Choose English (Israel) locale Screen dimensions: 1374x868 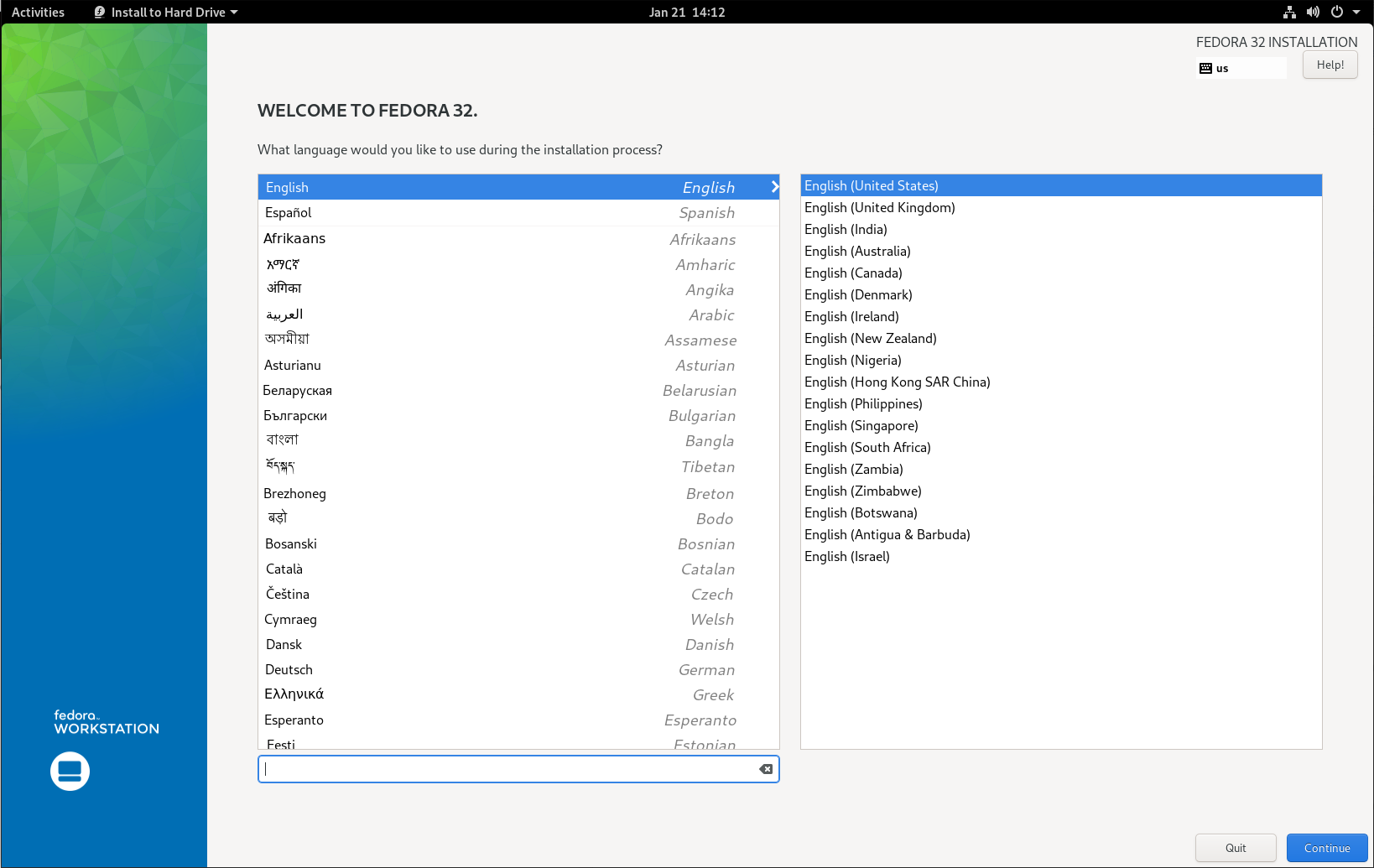[x=1061, y=556]
